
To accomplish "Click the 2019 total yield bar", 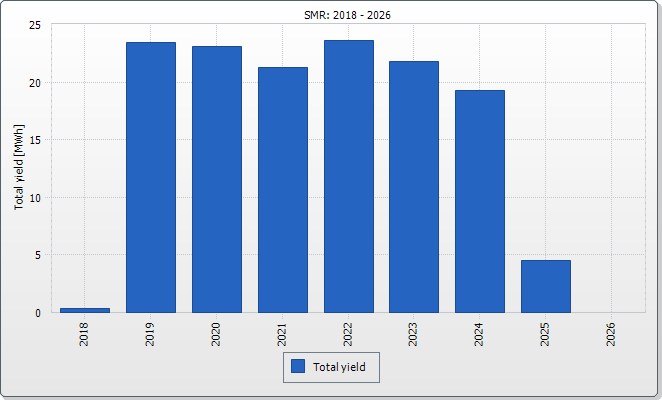I will click(150, 177).
